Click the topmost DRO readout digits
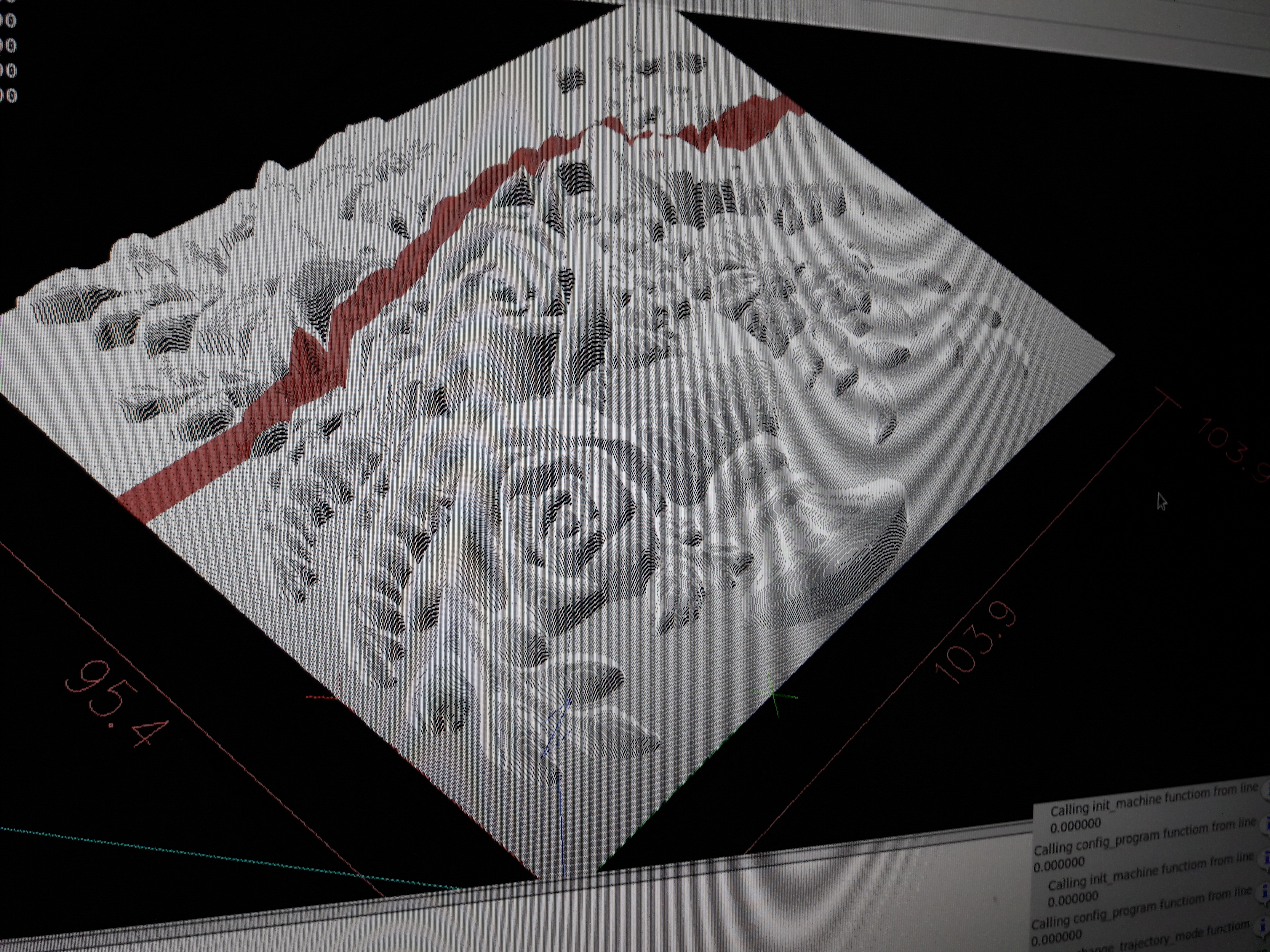The width and height of the screenshot is (1270, 952). coord(8,21)
